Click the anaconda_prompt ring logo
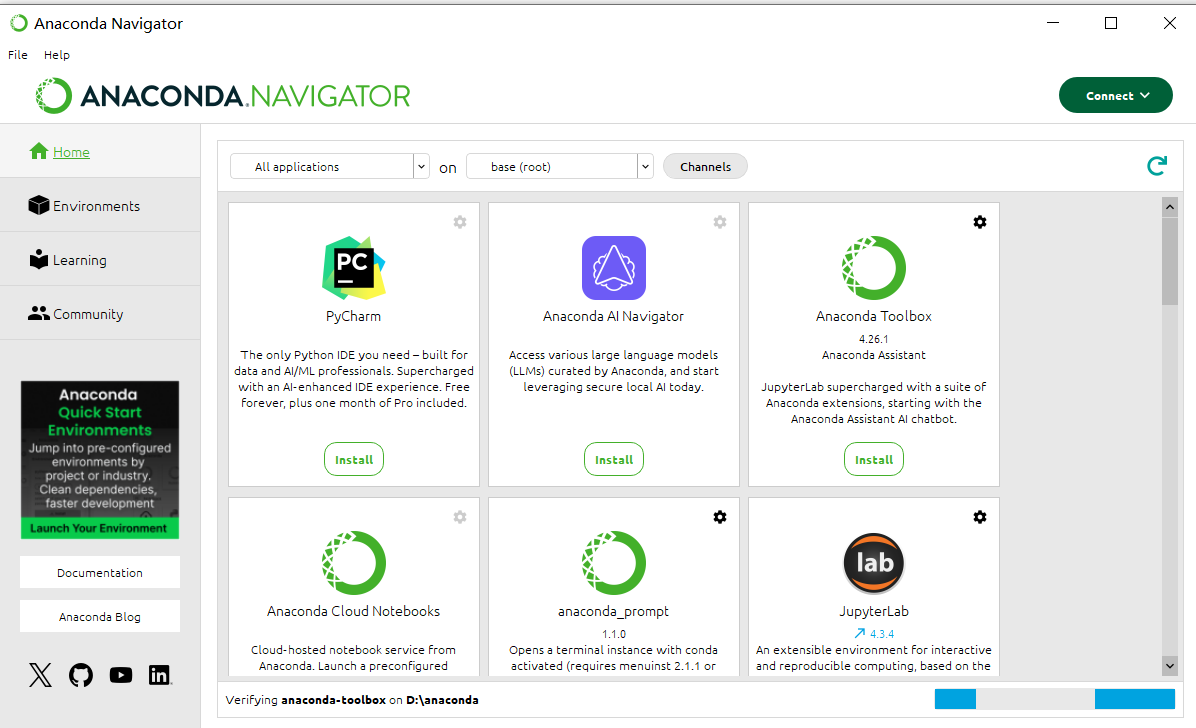The width and height of the screenshot is (1196, 728). [614, 563]
